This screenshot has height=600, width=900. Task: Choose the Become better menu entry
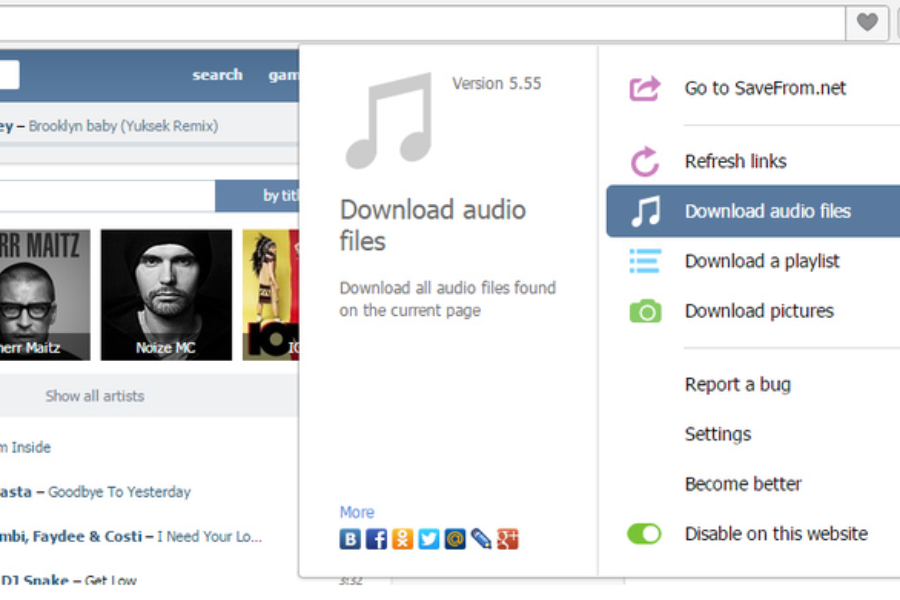point(743,484)
